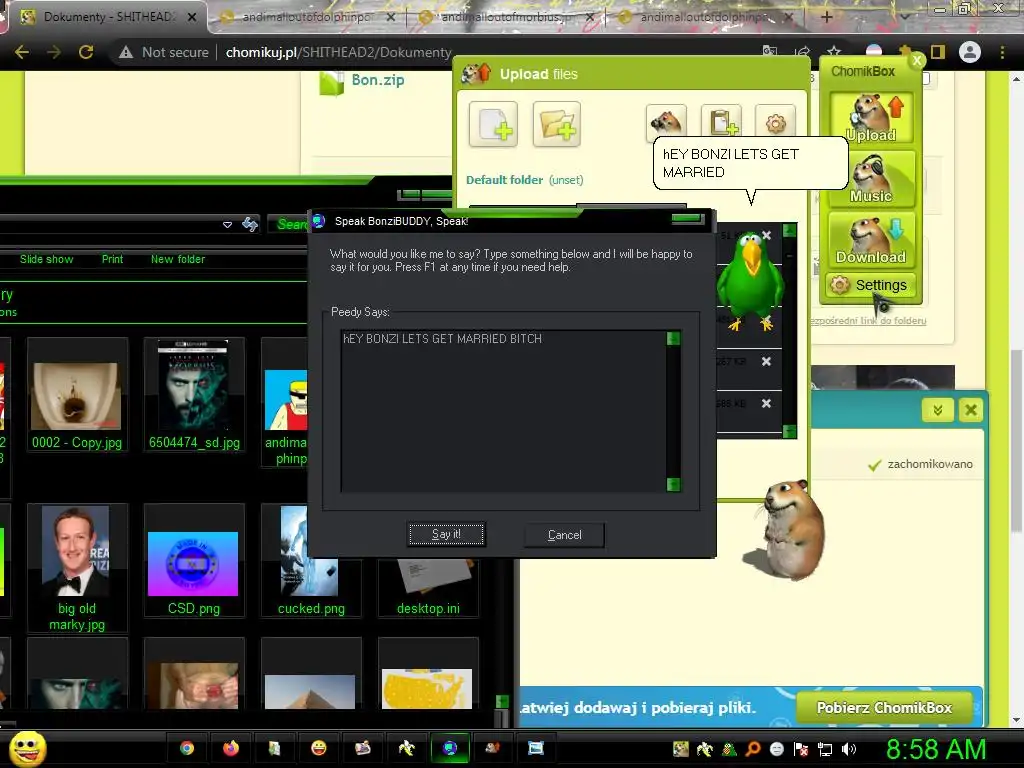Image resolution: width=1024 pixels, height=768 pixels.
Task: Click Say it! in Speak dialog
Action: (446, 534)
